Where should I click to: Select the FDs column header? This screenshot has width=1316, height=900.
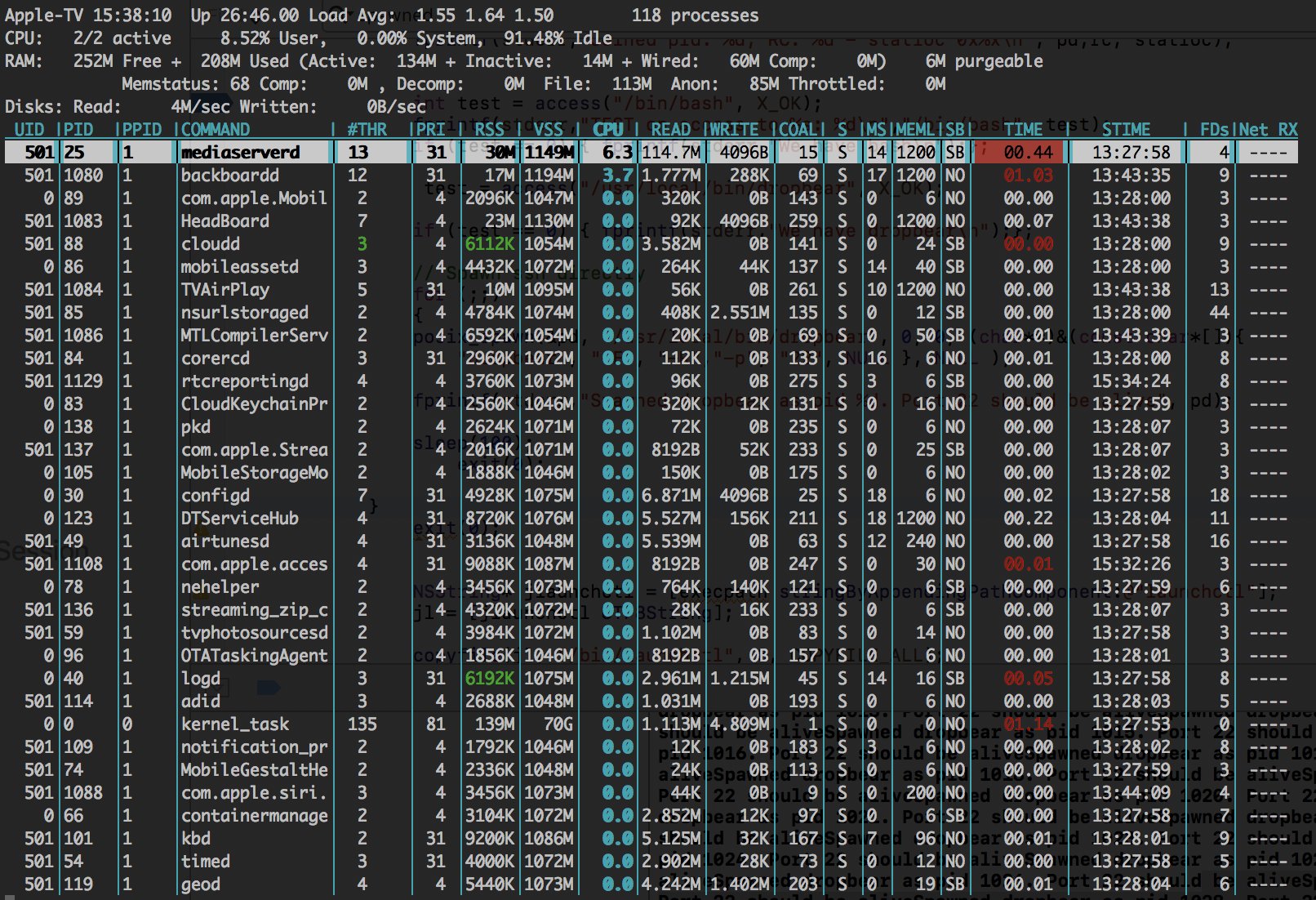coord(1214,130)
